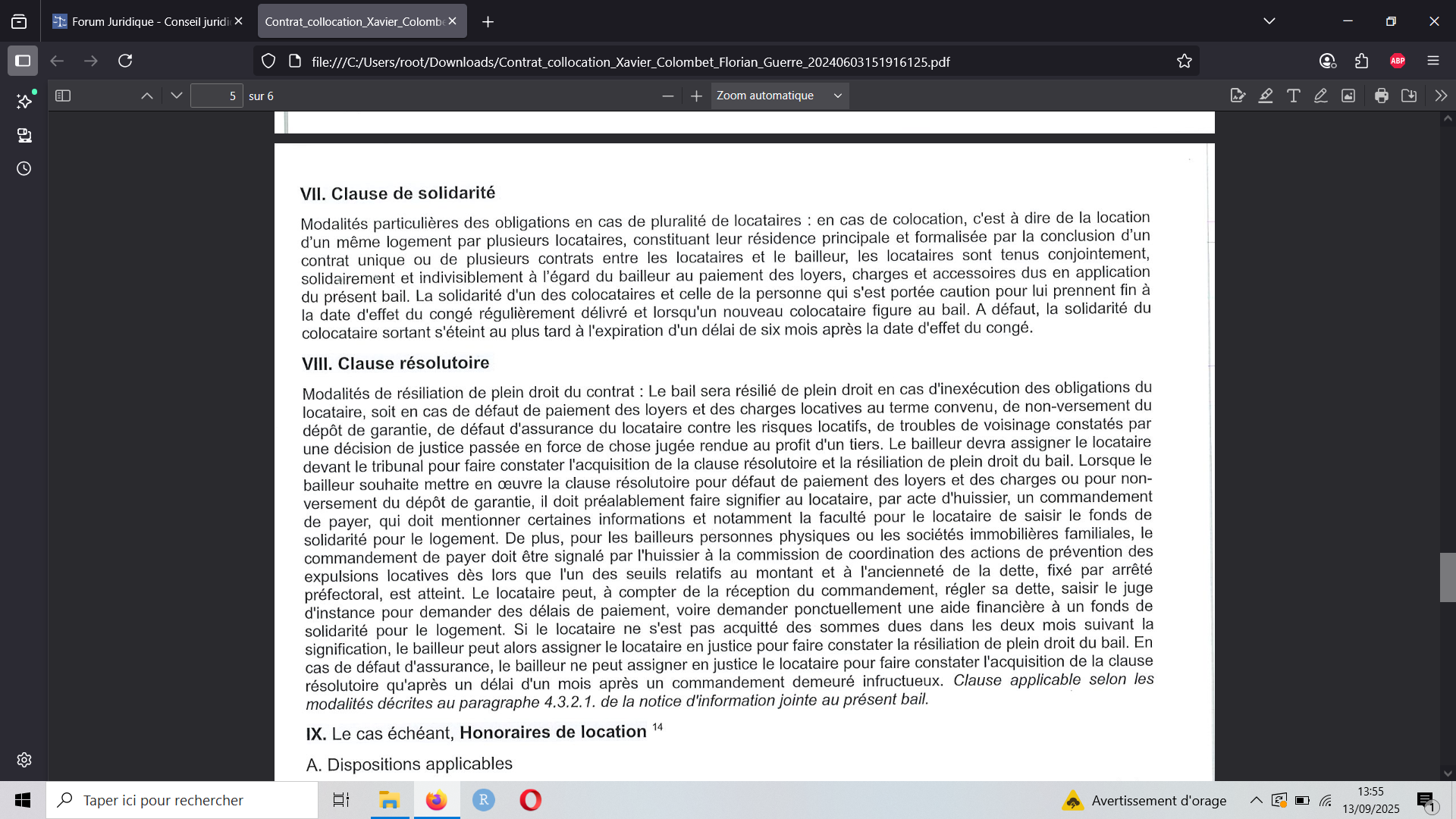1456x819 pixels.
Task: Bookmark this page with star
Action: [x=1185, y=61]
